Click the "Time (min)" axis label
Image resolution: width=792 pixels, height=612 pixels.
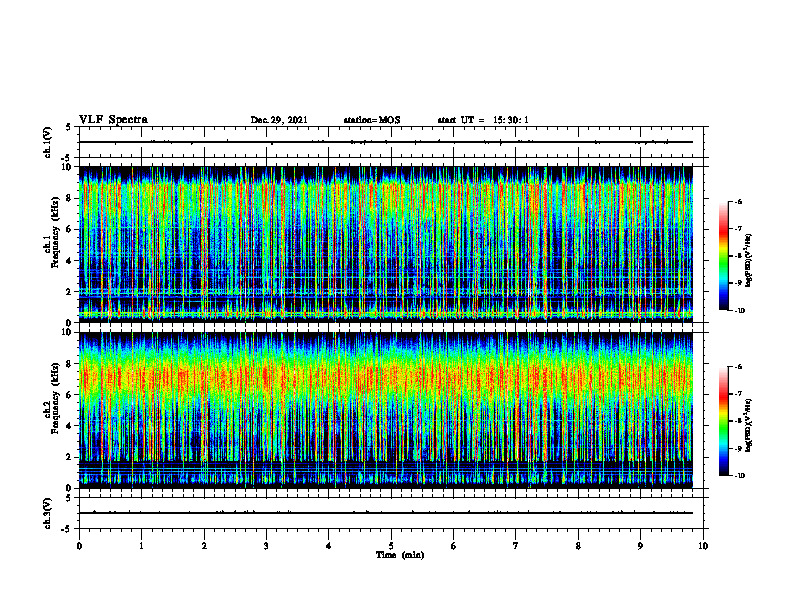tap(400, 555)
